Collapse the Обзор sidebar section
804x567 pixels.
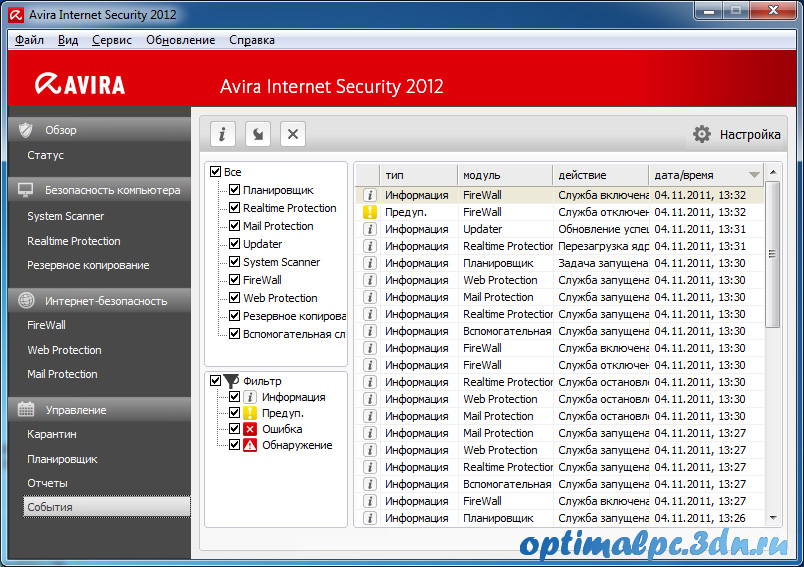(99, 130)
